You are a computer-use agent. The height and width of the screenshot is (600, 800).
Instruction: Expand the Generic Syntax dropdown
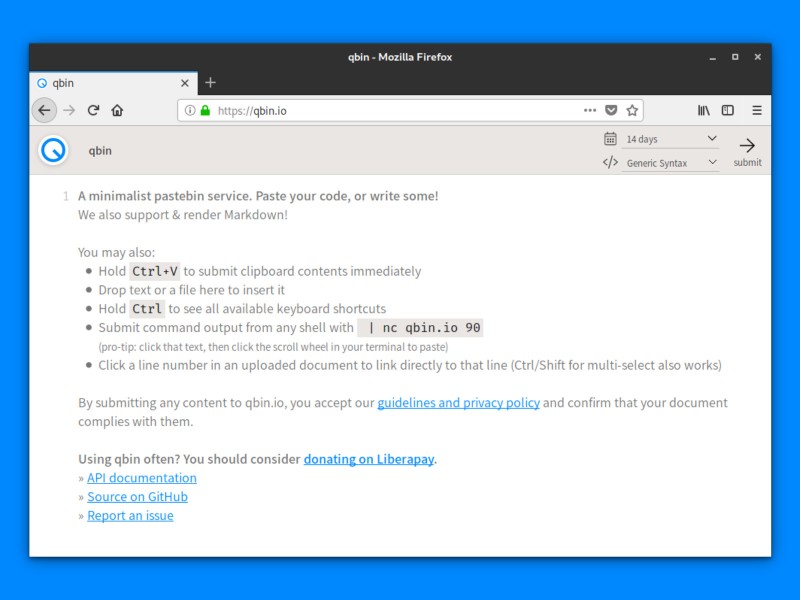coord(670,163)
